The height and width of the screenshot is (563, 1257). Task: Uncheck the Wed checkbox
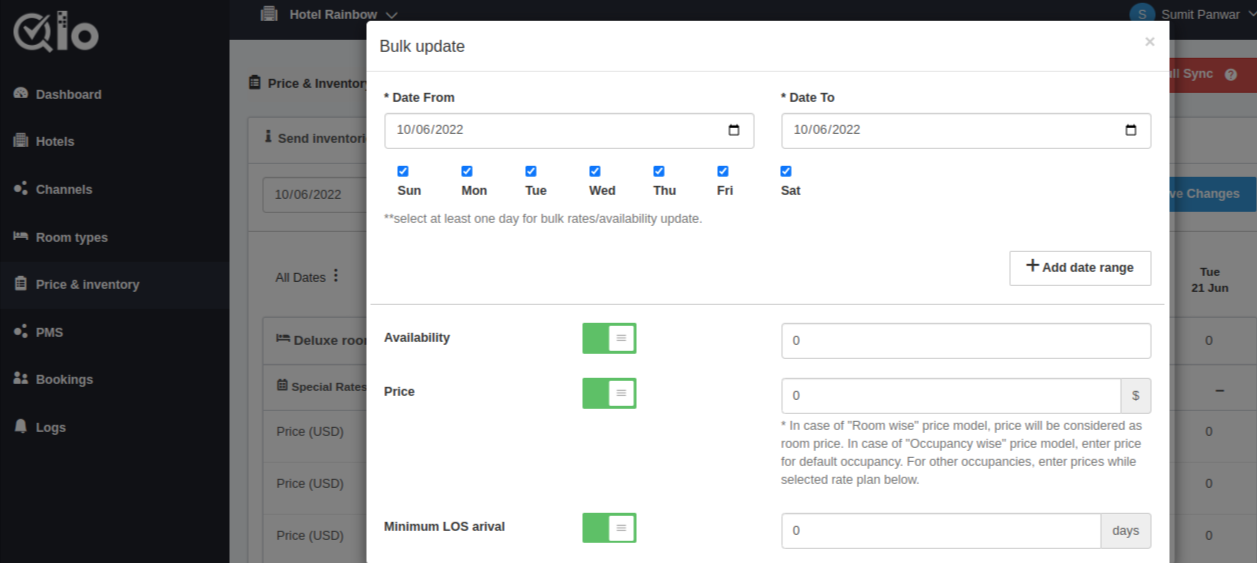595,171
